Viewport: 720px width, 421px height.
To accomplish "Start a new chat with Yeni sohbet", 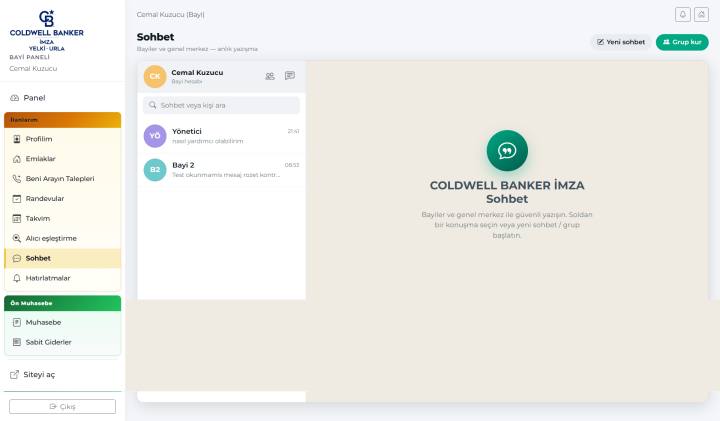I will pyautogui.click(x=621, y=42).
